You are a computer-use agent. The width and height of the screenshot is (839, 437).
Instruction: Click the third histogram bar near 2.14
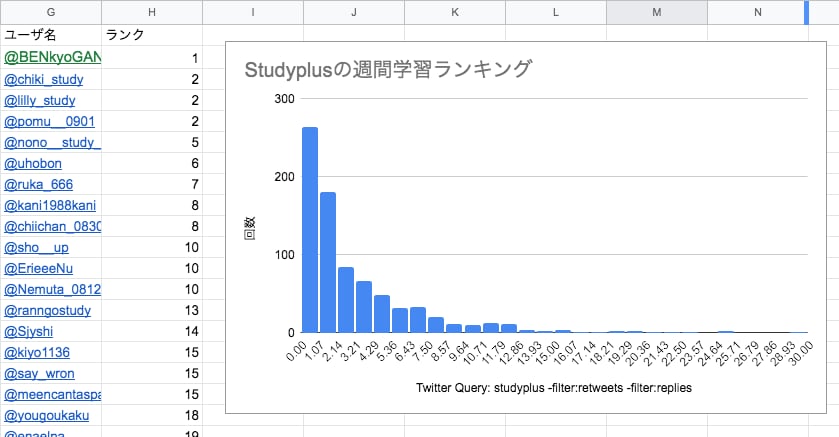(346, 300)
